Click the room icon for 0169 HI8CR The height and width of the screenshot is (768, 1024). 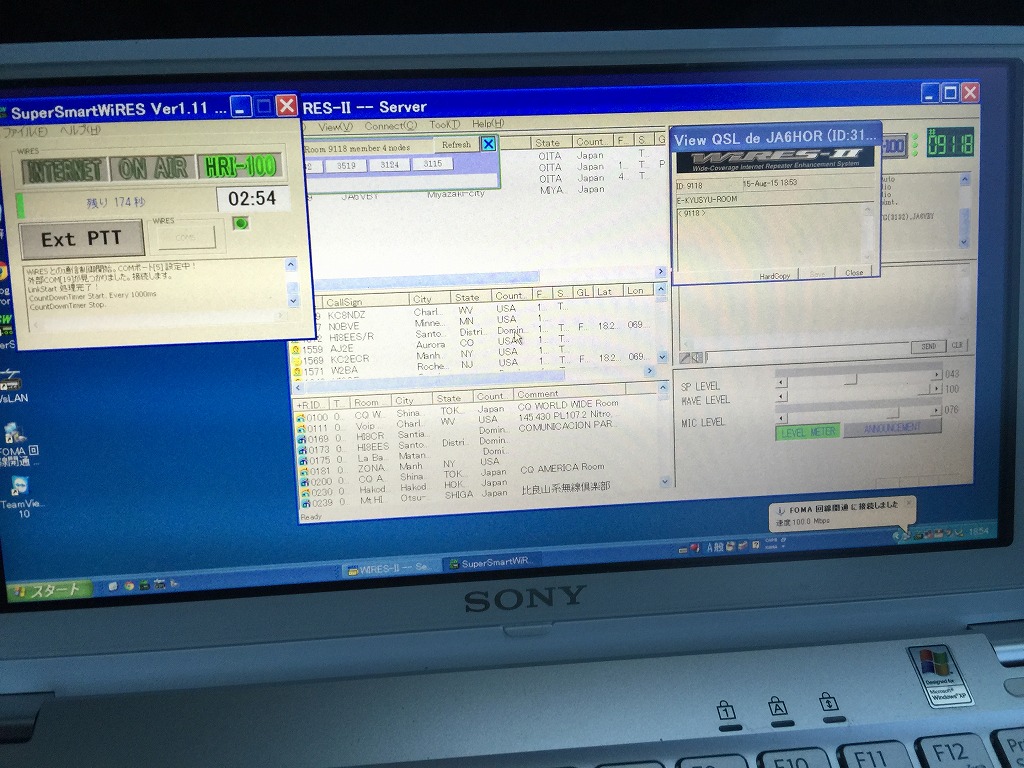coord(302,439)
